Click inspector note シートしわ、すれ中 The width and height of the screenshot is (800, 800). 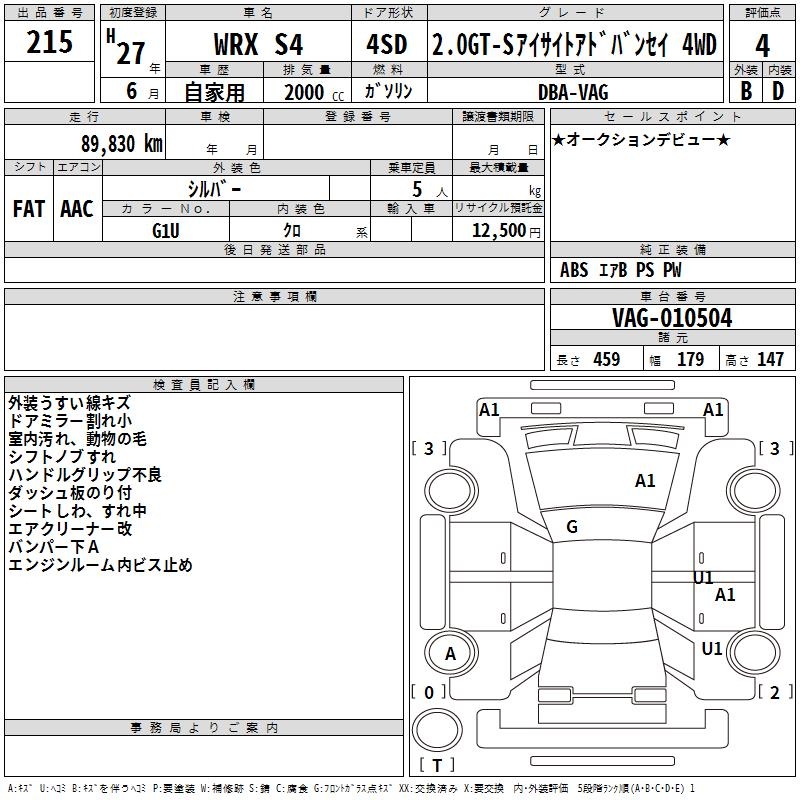point(78,511)
